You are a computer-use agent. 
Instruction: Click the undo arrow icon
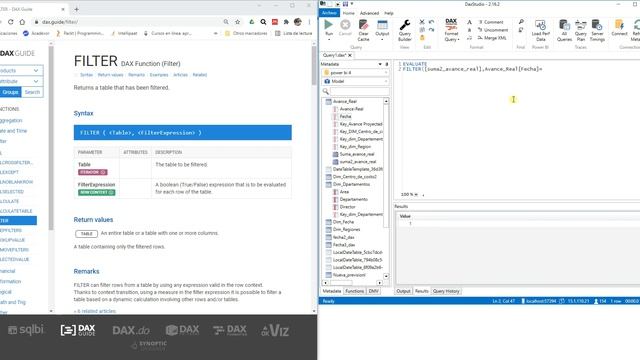tap(431, 22)
